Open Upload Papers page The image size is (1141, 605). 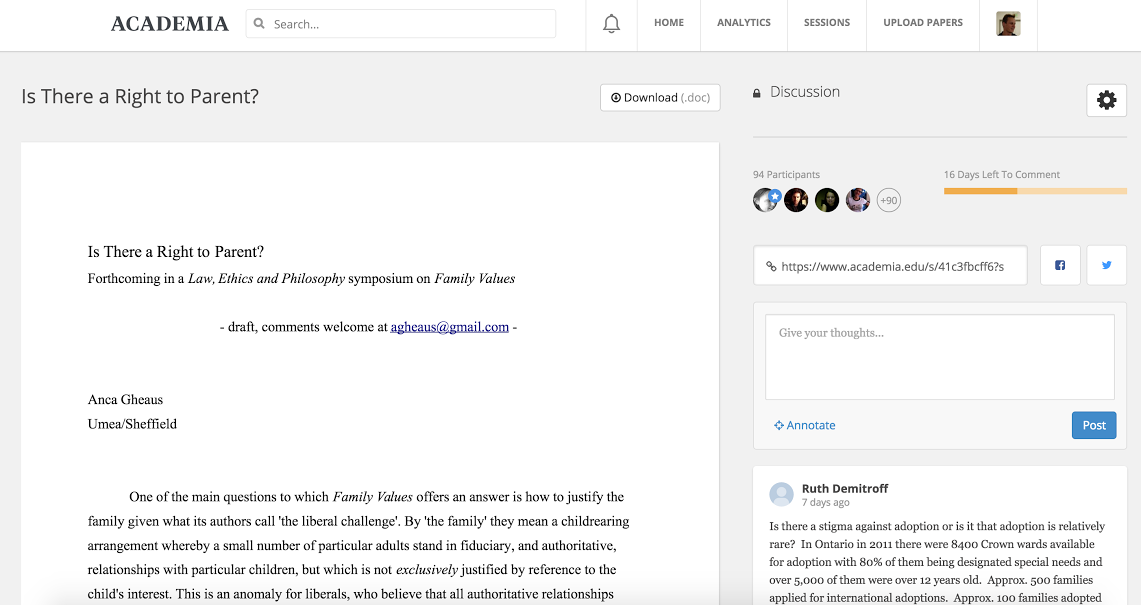(x=923, y=23)
